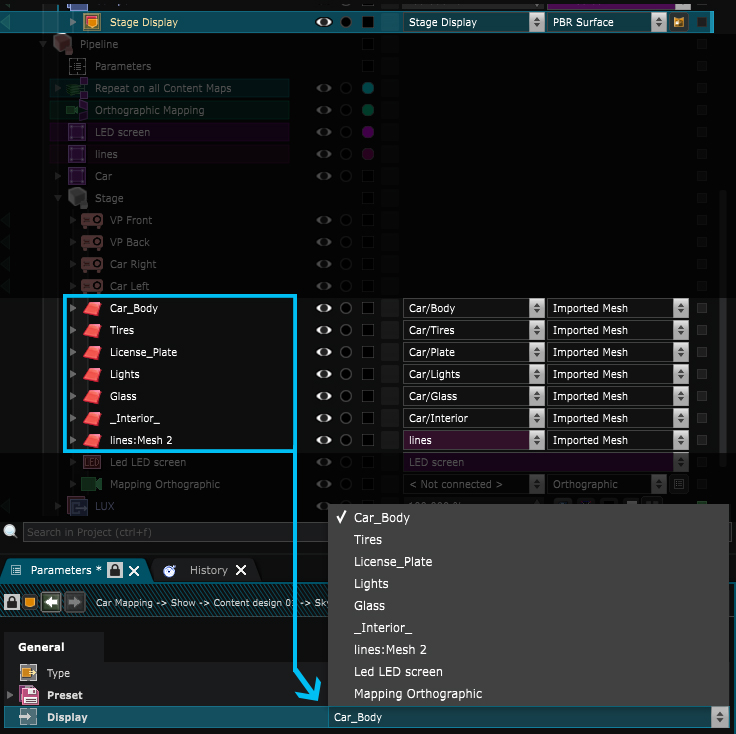Toggle visibility eye for Tires

pos(324,330)
